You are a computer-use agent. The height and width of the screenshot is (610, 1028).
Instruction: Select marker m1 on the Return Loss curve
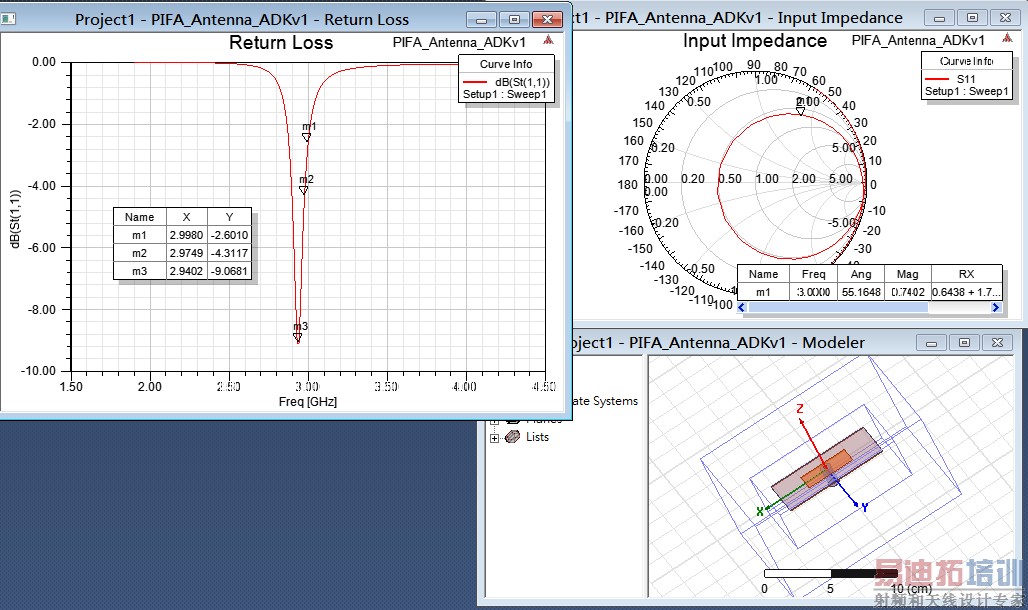307,137
